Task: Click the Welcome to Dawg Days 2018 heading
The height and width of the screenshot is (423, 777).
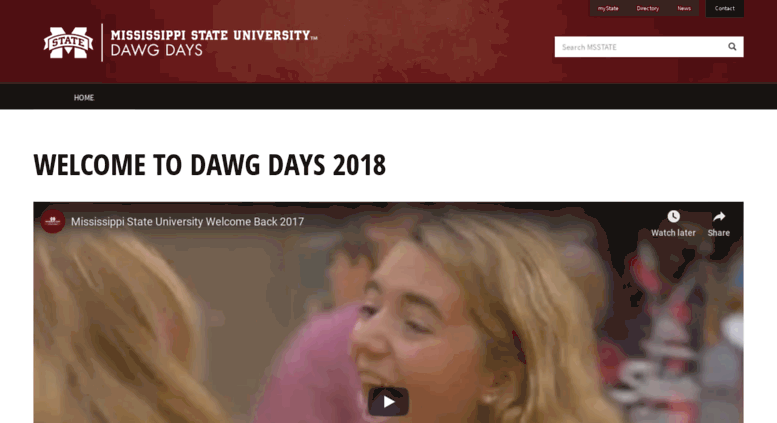Action: [x=210, y=164]
